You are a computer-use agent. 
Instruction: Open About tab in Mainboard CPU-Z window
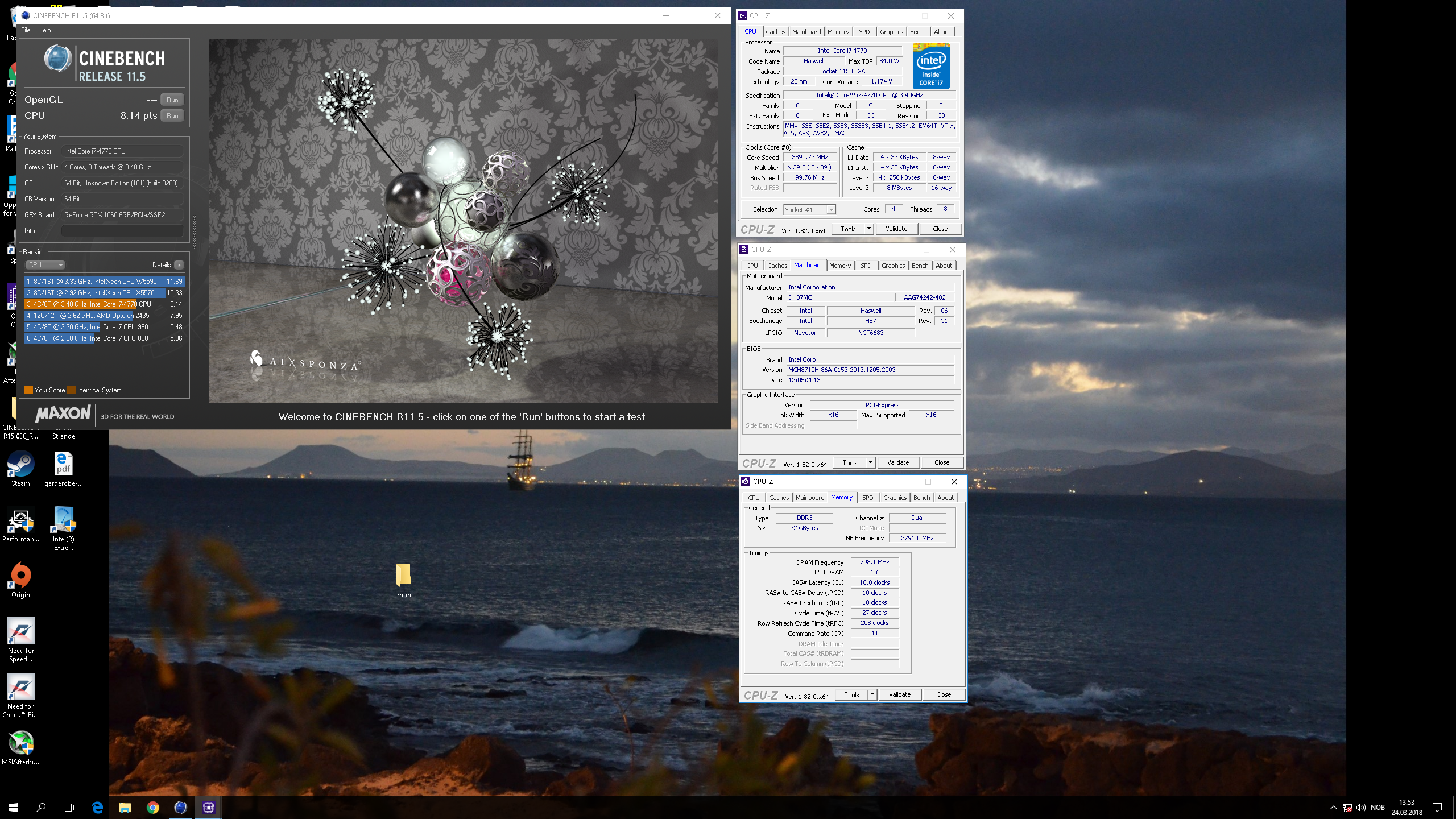(944, 266)
